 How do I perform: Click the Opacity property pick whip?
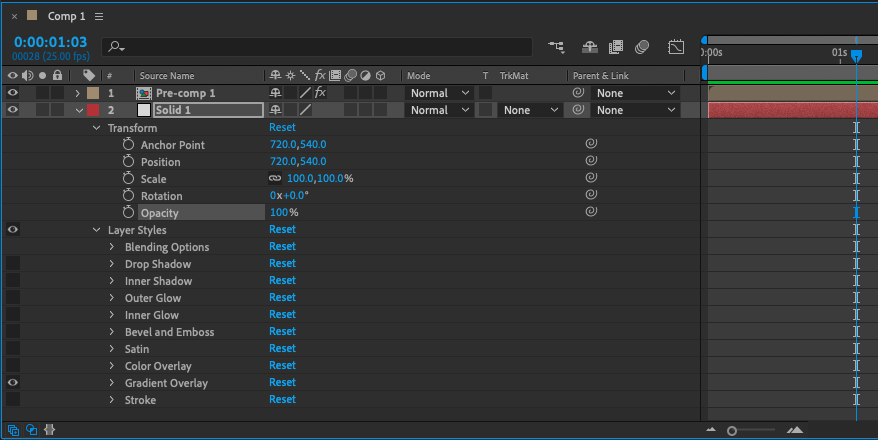(591, 212)
